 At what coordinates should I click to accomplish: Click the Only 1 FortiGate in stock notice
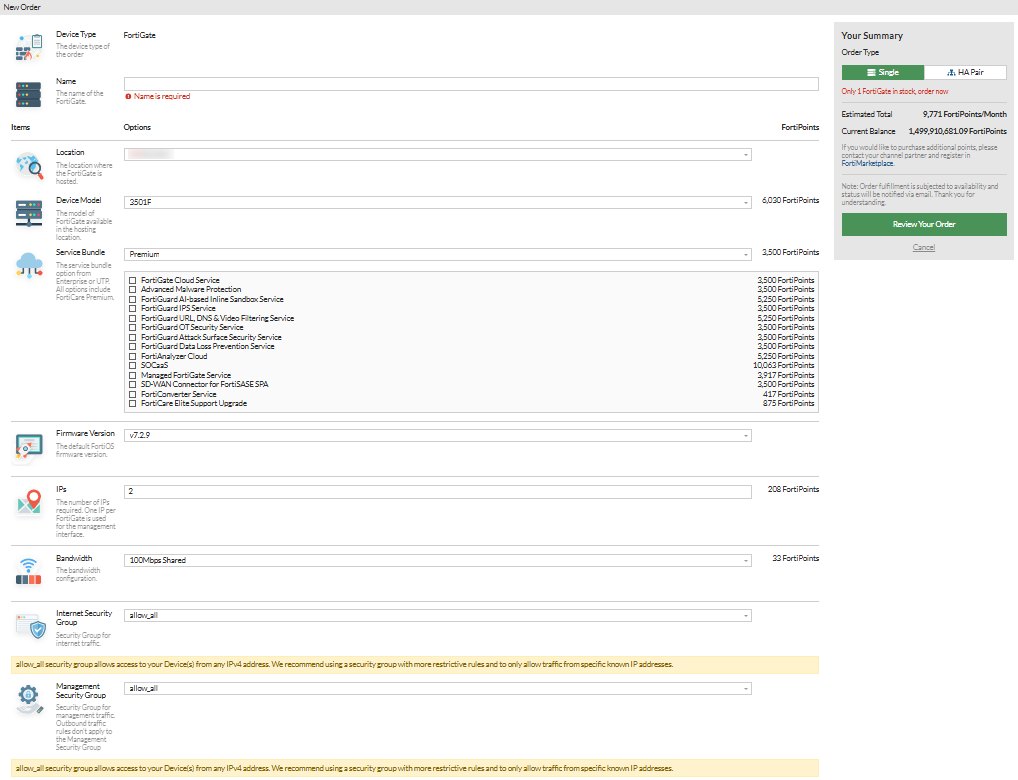(895, 92)
